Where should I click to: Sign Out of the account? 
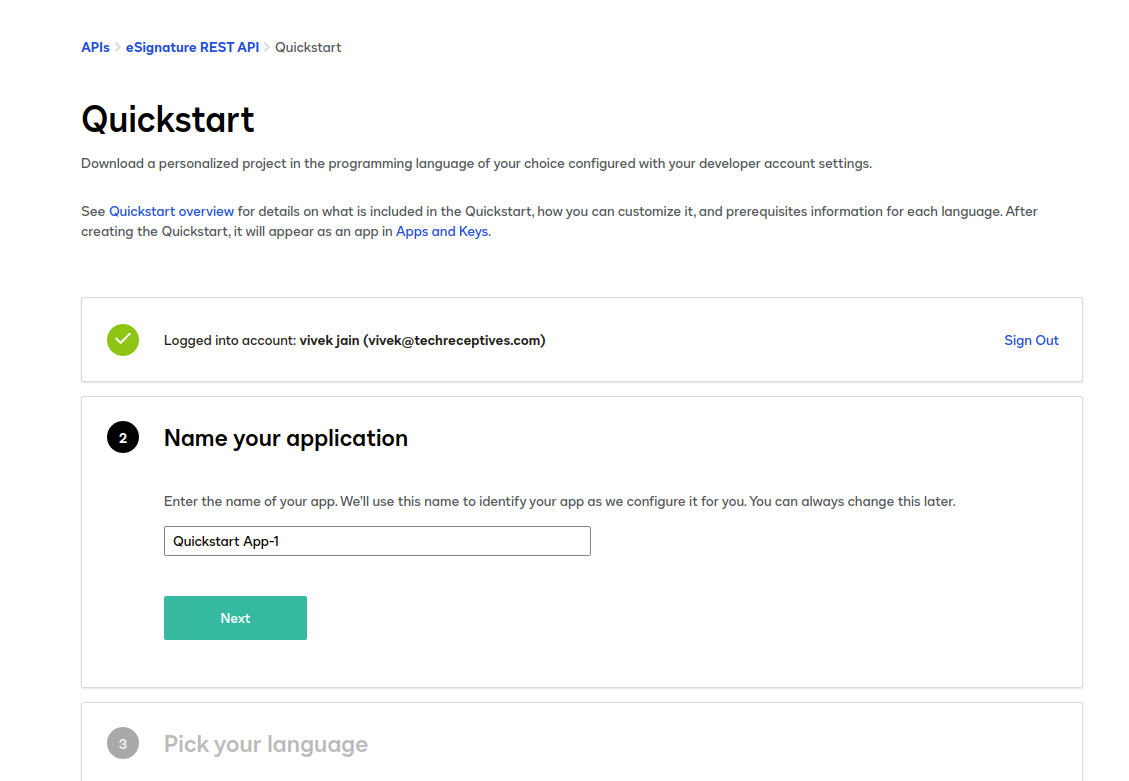click(x=1031, y=340)
